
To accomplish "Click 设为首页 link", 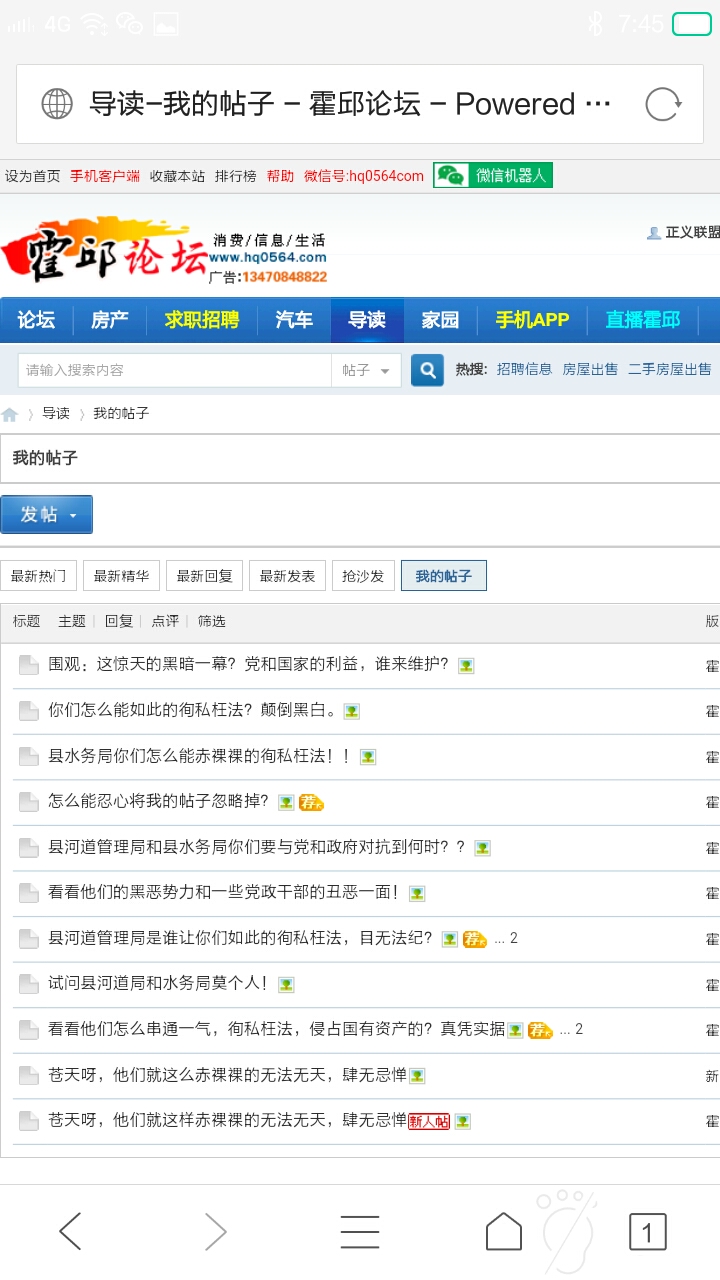I will click(x=32, y=176).
